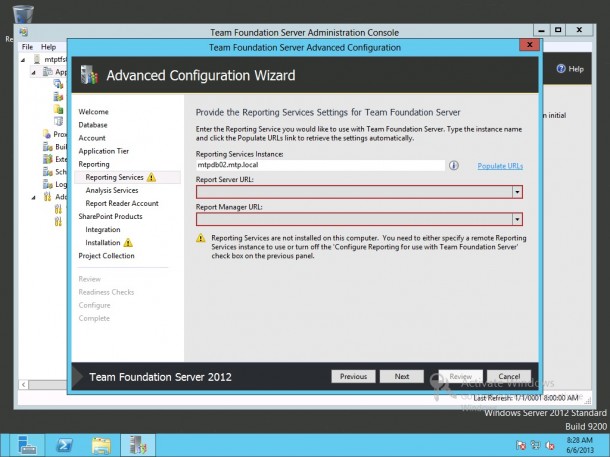Screen dimensions: 610x457
Task: Click network tray icon
Action: click(535, 445)
